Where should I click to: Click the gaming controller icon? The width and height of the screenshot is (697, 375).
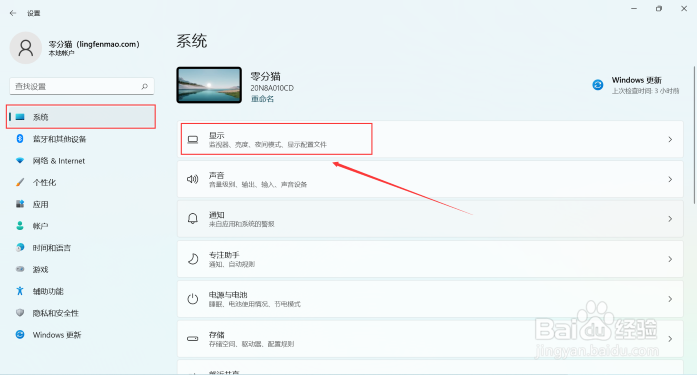click(x=20, y=269)
